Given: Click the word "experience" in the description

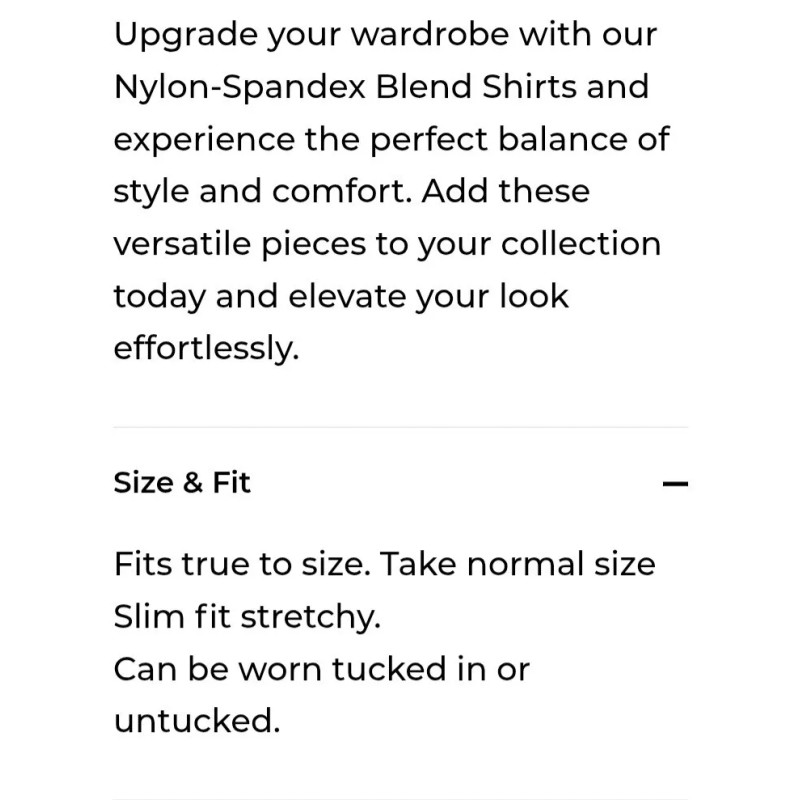Looking at the screenshot, I should [203, 139].
